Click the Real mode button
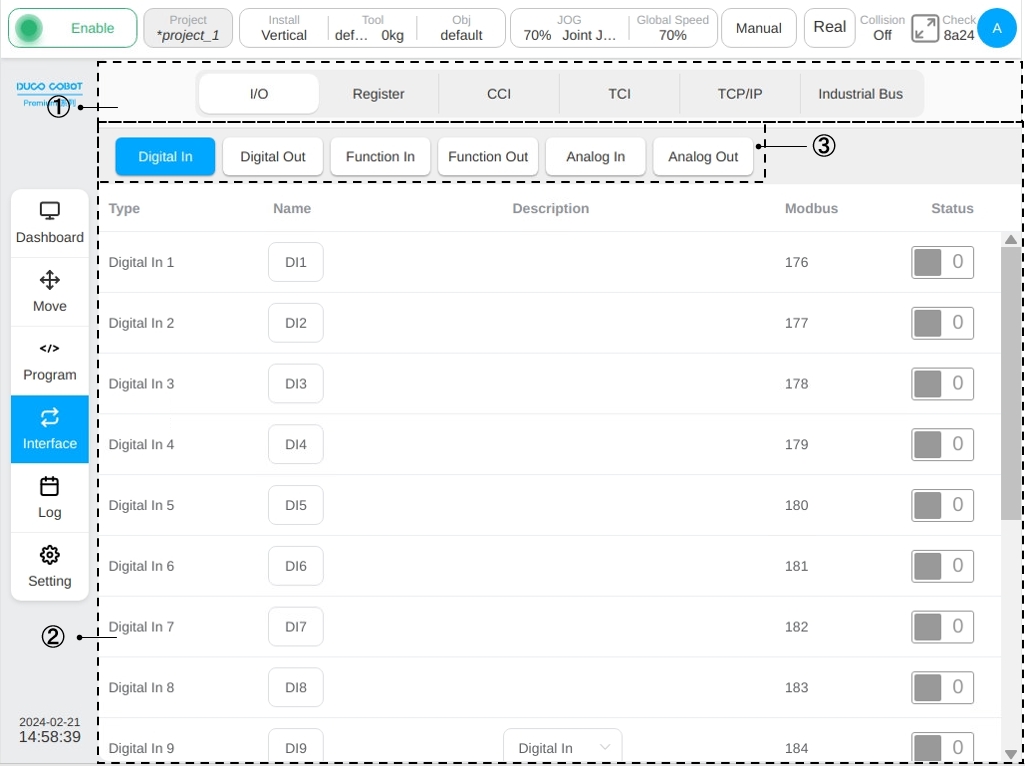This screenshot has height=766, width=1025. coord(830,28)
